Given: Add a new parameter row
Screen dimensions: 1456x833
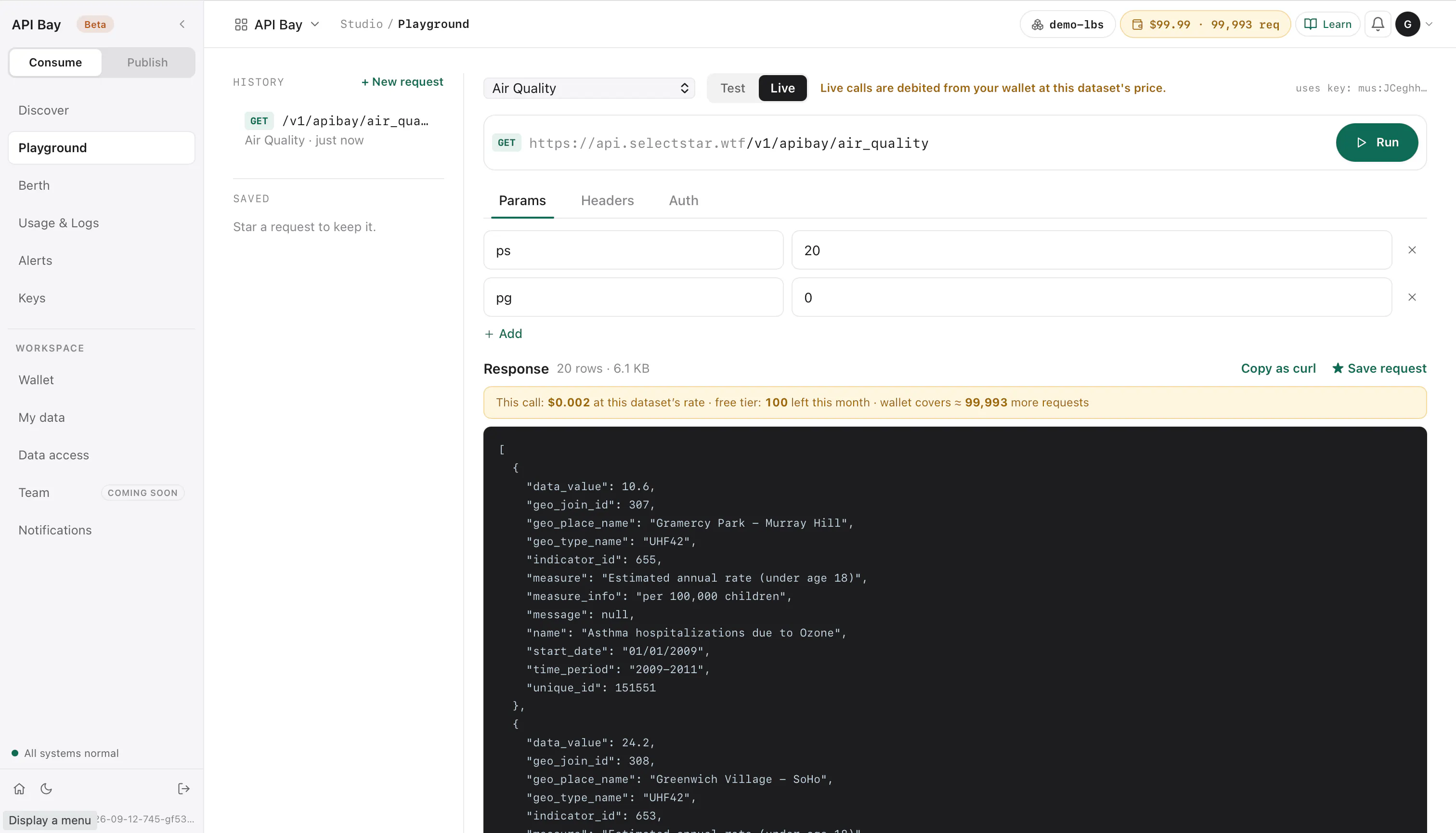Looking at the screenshot, I should coord(504,334).
